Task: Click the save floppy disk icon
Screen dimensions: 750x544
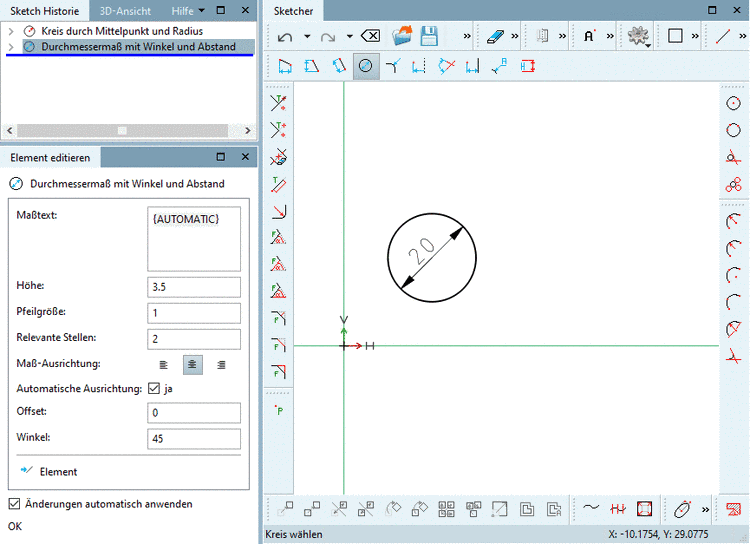Action: coord(429,36)
